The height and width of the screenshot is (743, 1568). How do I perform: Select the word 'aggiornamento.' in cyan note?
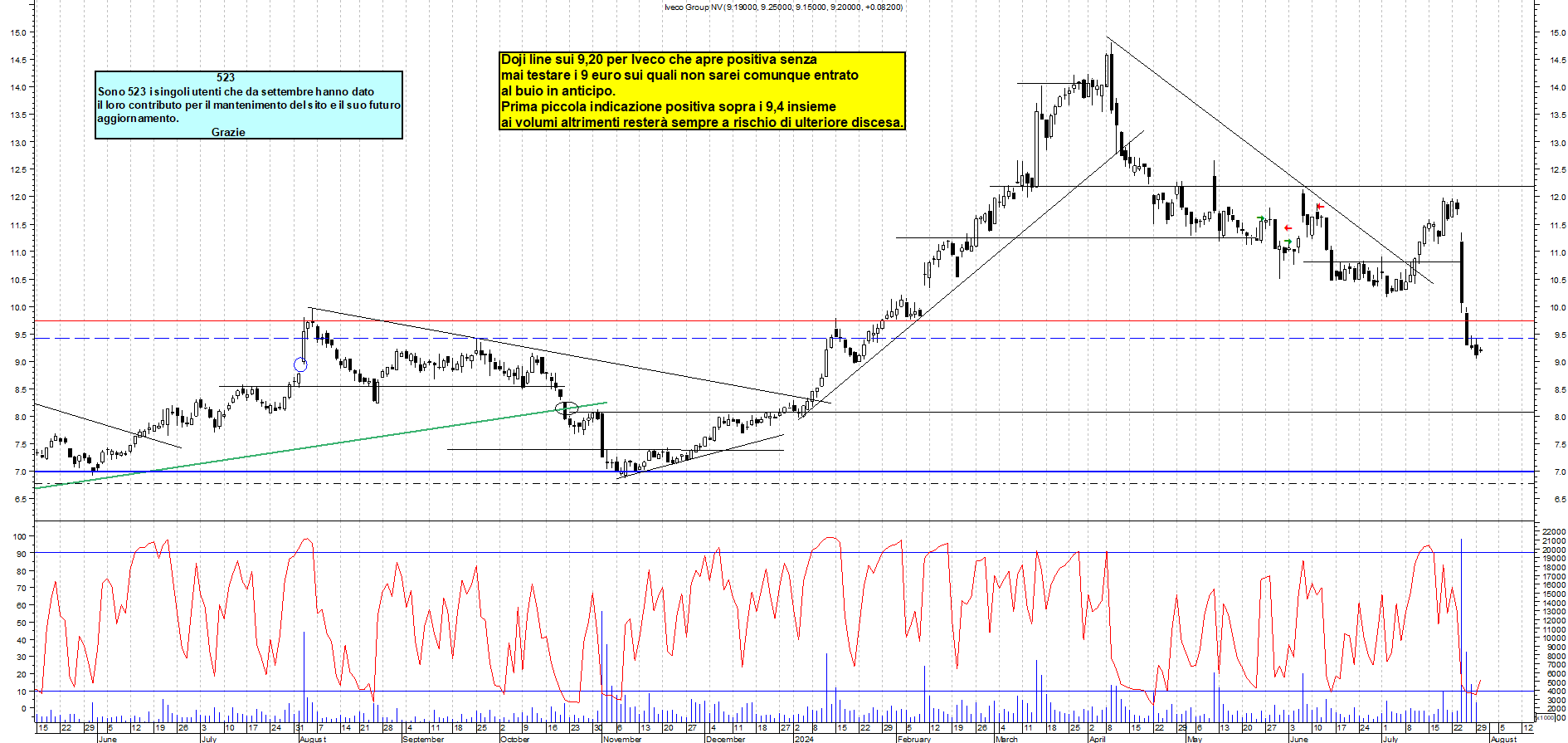pos(138,118)
